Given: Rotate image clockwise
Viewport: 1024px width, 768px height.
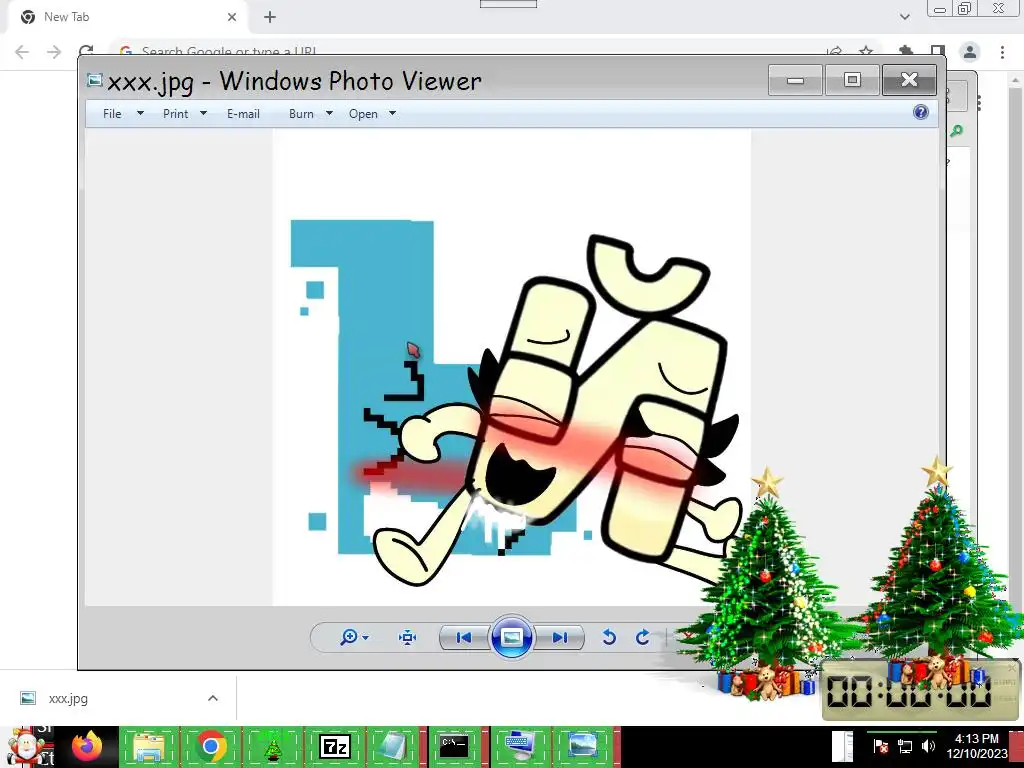Looking at the screenshot, I should pyautogui.click(x=643, y=637).
